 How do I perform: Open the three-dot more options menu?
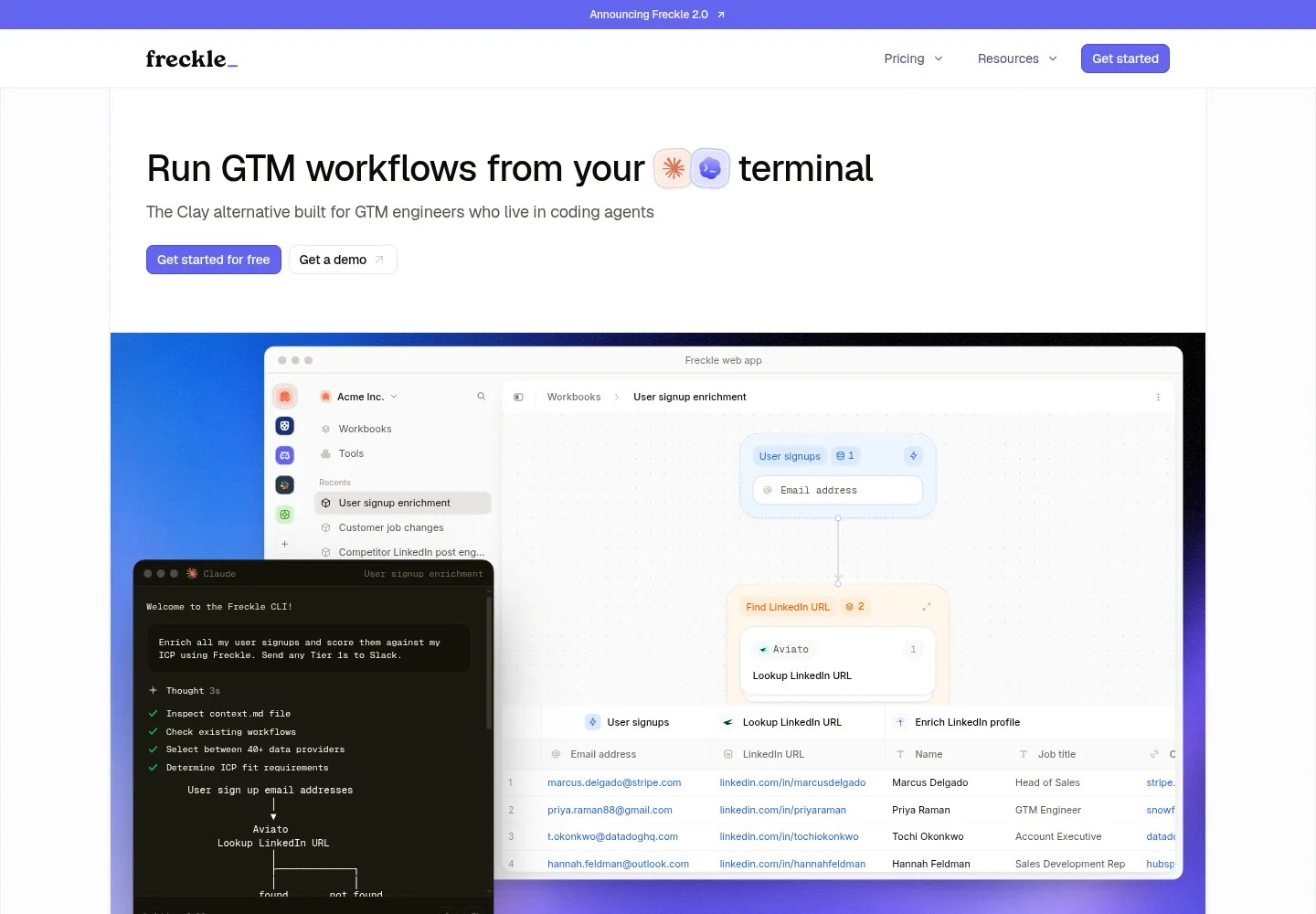[1158, 397]
